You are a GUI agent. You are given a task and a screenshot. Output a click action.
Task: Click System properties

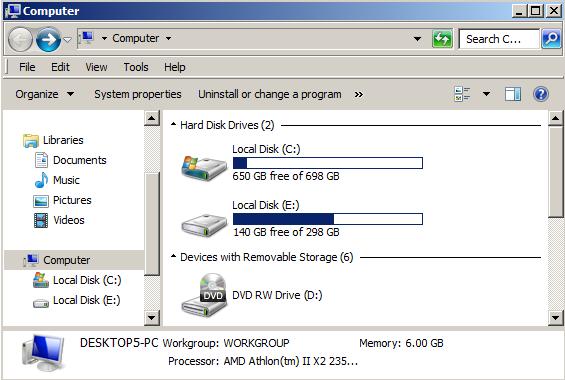pos(138,94)
